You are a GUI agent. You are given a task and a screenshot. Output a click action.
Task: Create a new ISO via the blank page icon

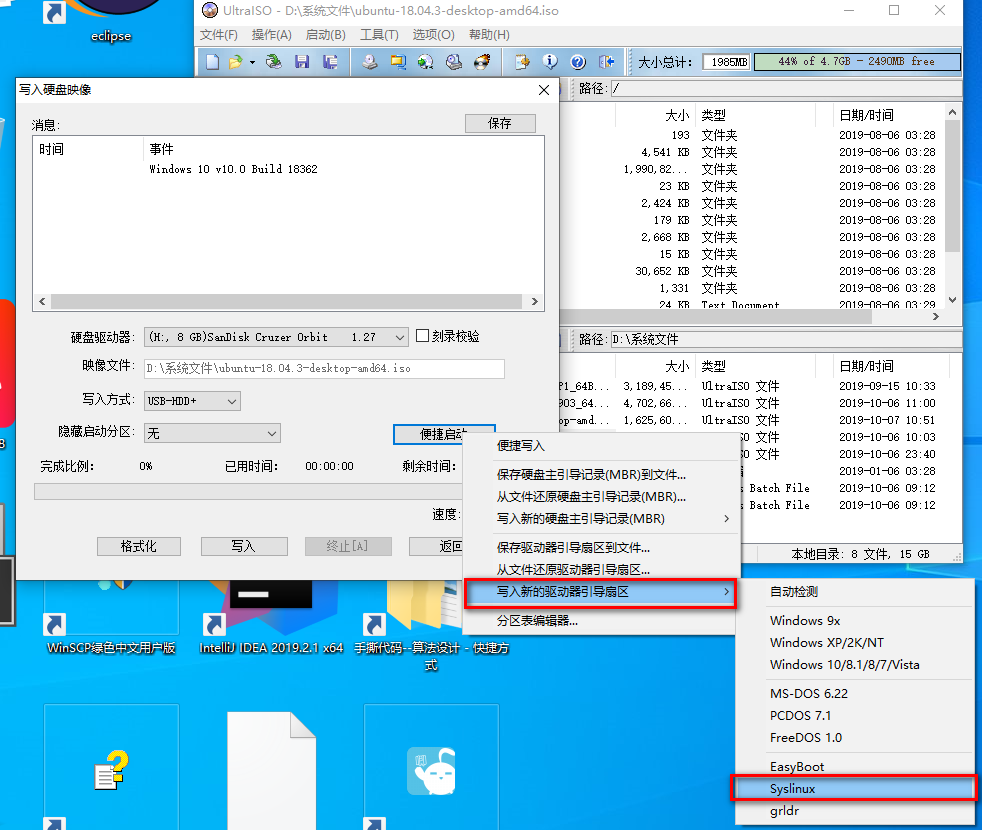coord(212,61)
